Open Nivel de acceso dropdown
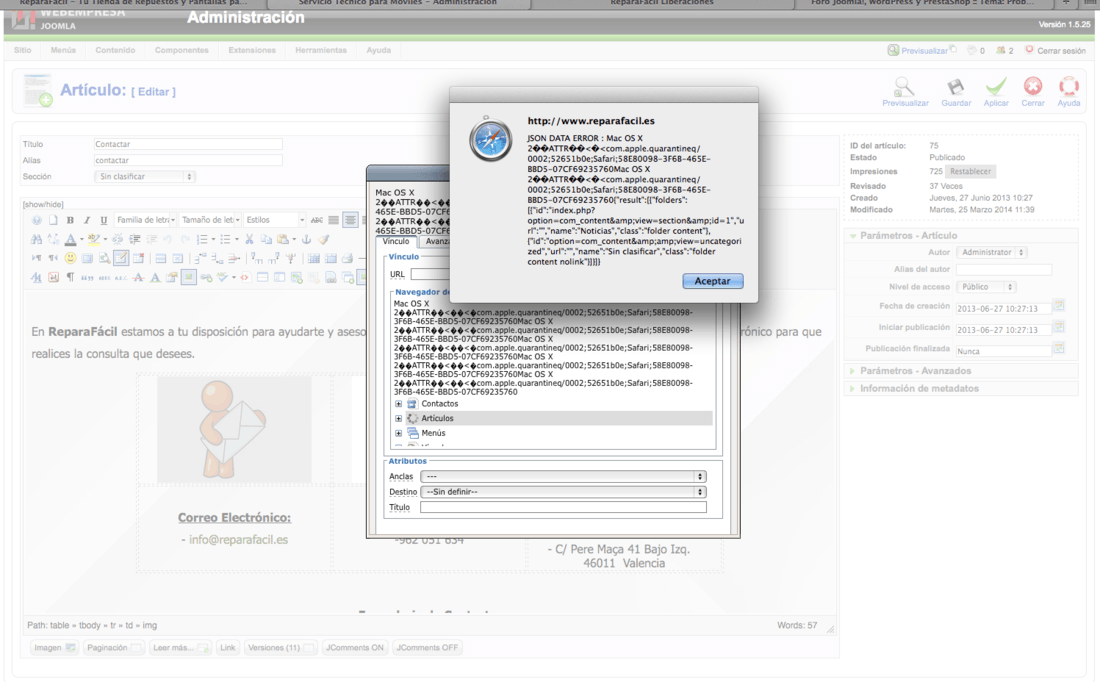 tap(986, 286)
